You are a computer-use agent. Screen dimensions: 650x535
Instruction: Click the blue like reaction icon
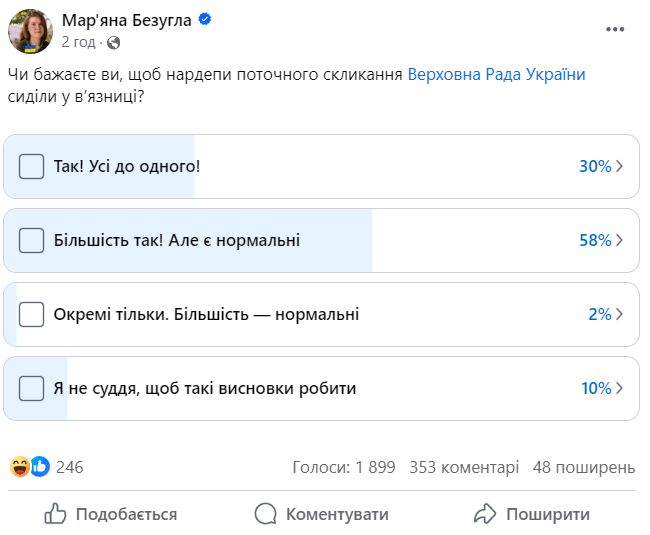click(x=40, y=466)
